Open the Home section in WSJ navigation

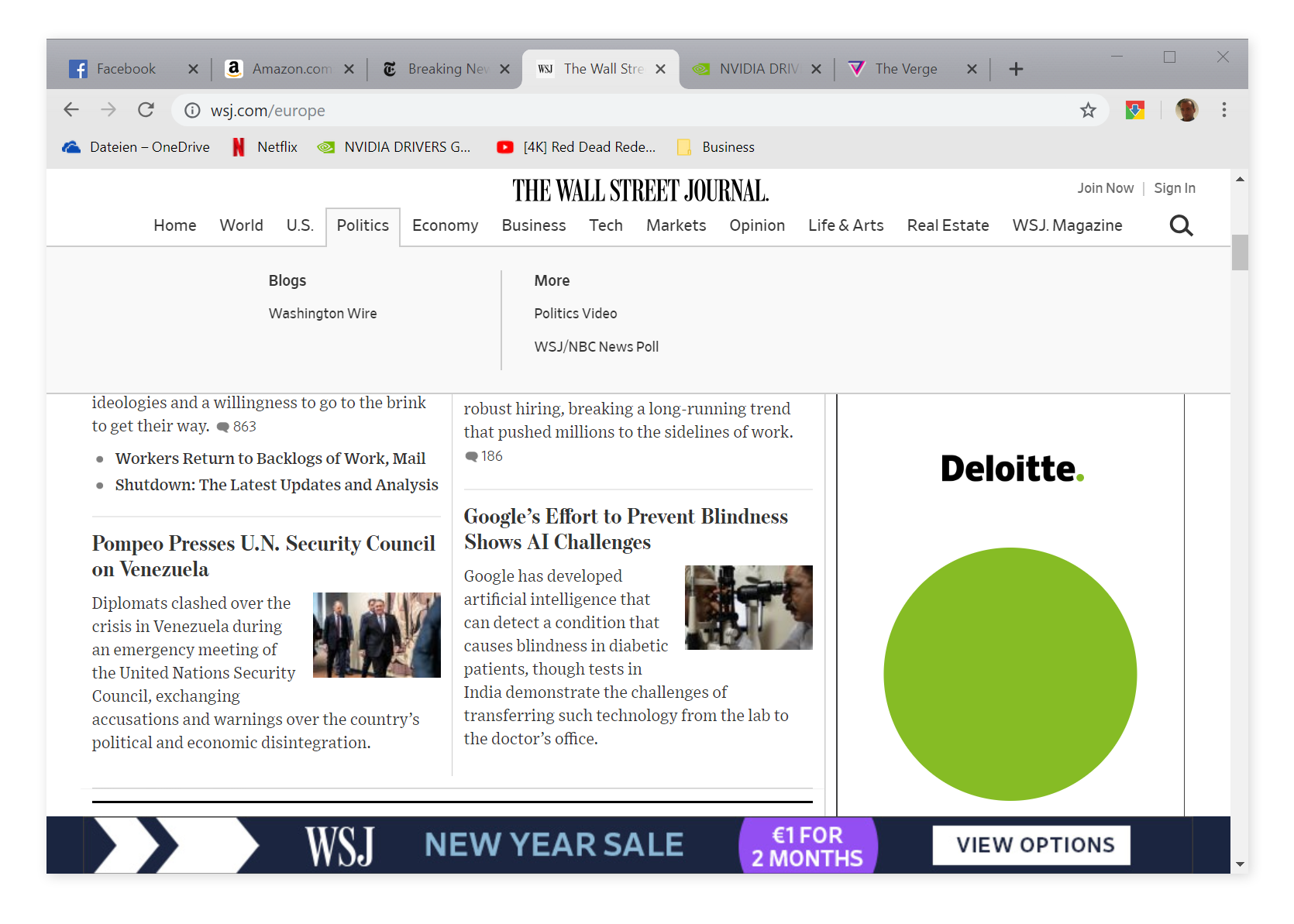click(175, 225)
